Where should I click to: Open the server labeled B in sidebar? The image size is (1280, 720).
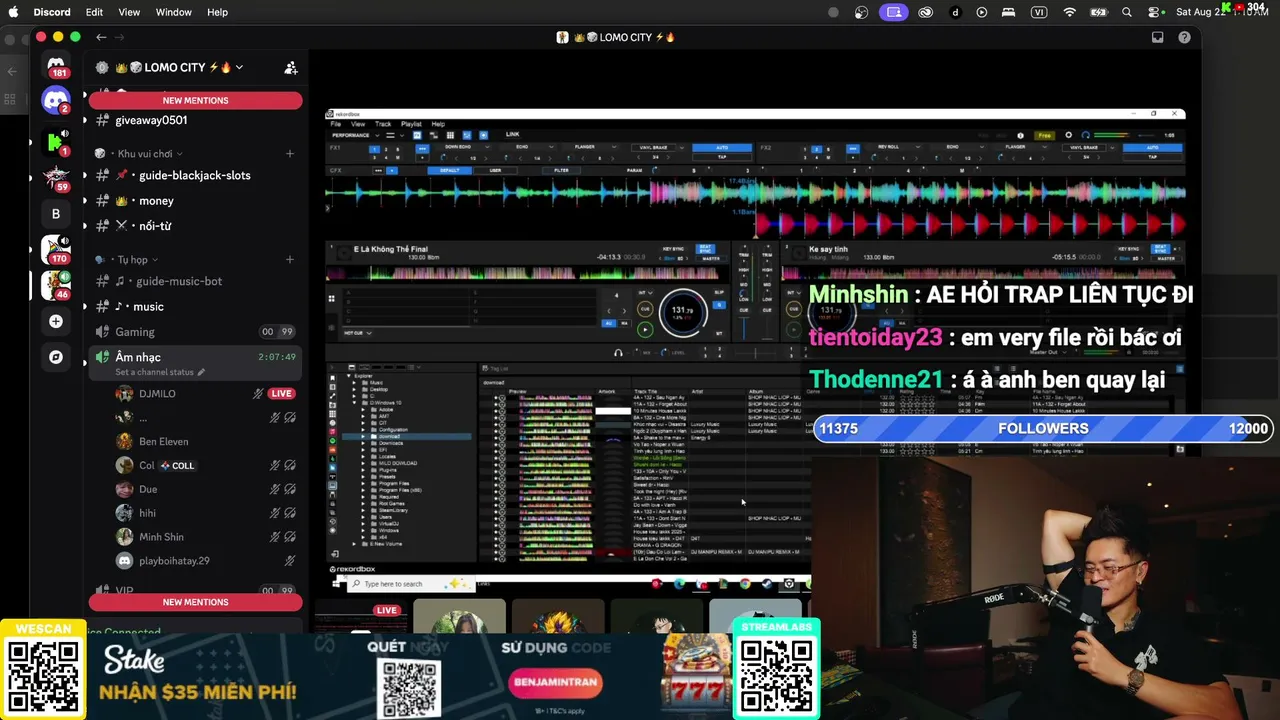[56, 213]
